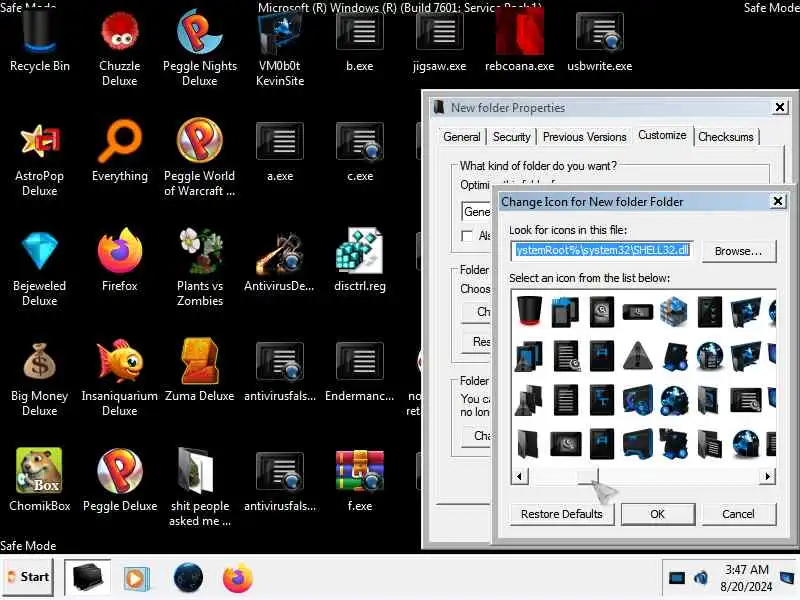
Task: Click the icon list left scroll arrow
Action: click(519, 477)
